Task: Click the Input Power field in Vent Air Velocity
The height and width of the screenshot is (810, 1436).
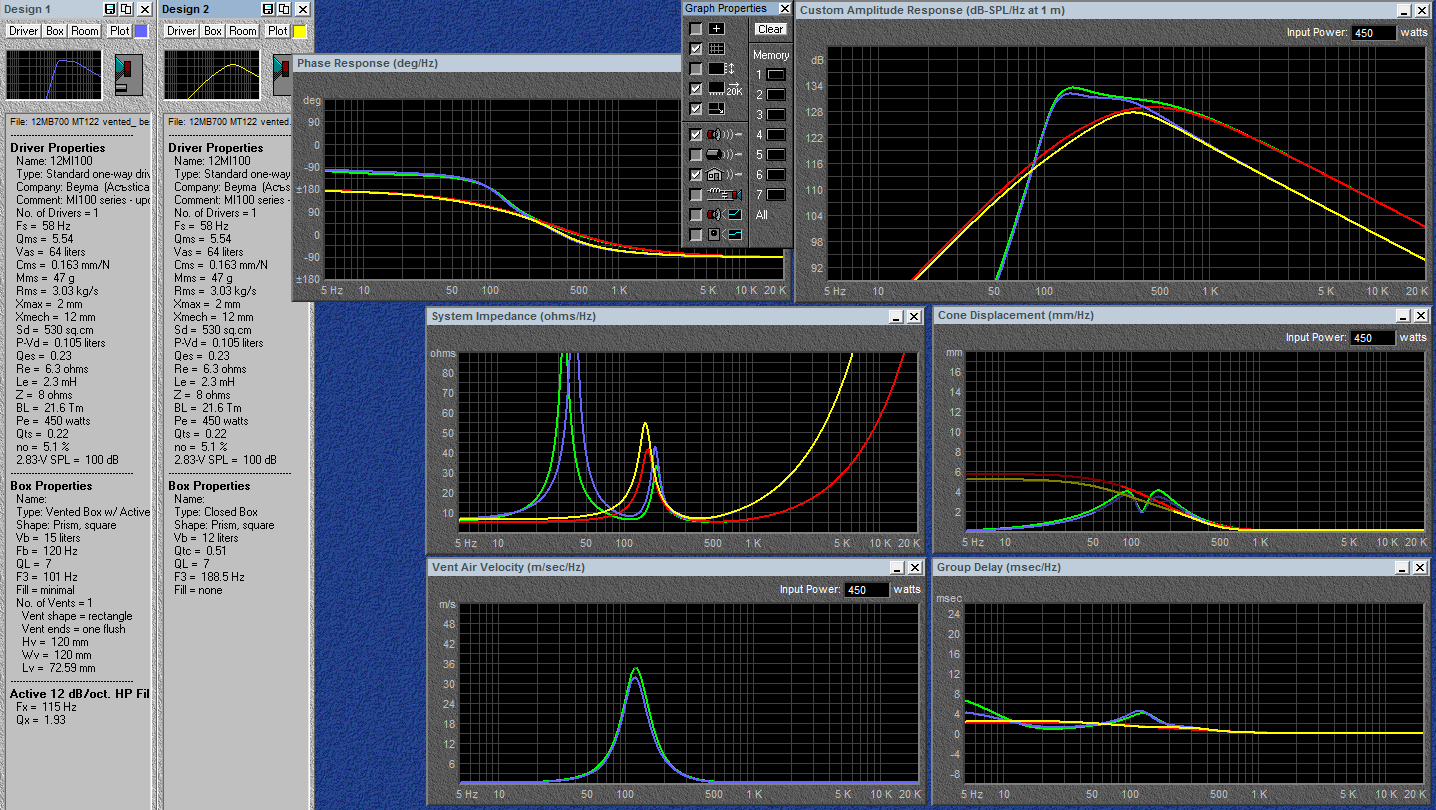Action: (866, 590)
